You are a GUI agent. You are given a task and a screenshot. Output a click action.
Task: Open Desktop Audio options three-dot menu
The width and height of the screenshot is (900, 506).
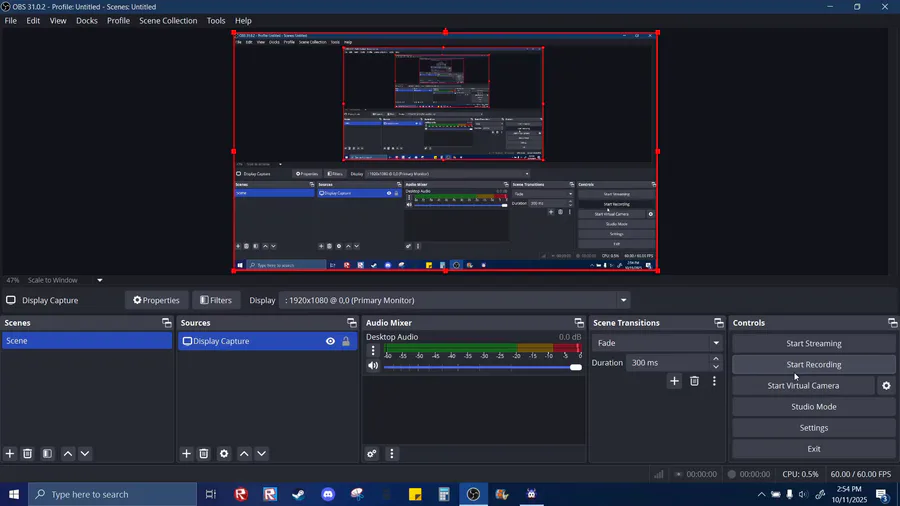(x=373, y=350)
